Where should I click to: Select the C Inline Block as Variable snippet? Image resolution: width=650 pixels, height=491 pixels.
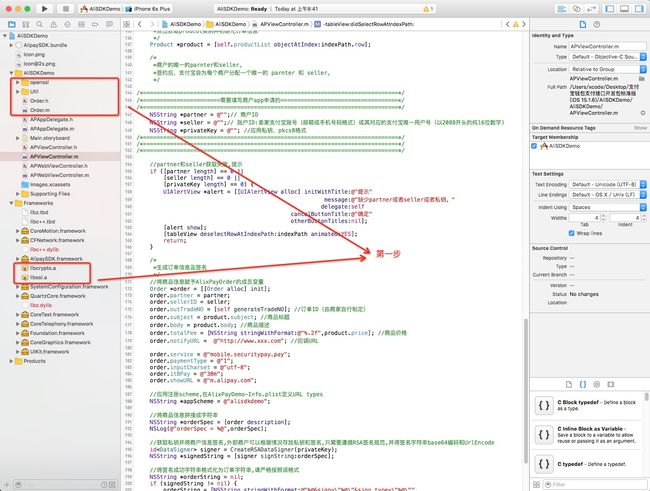[588, 435]
